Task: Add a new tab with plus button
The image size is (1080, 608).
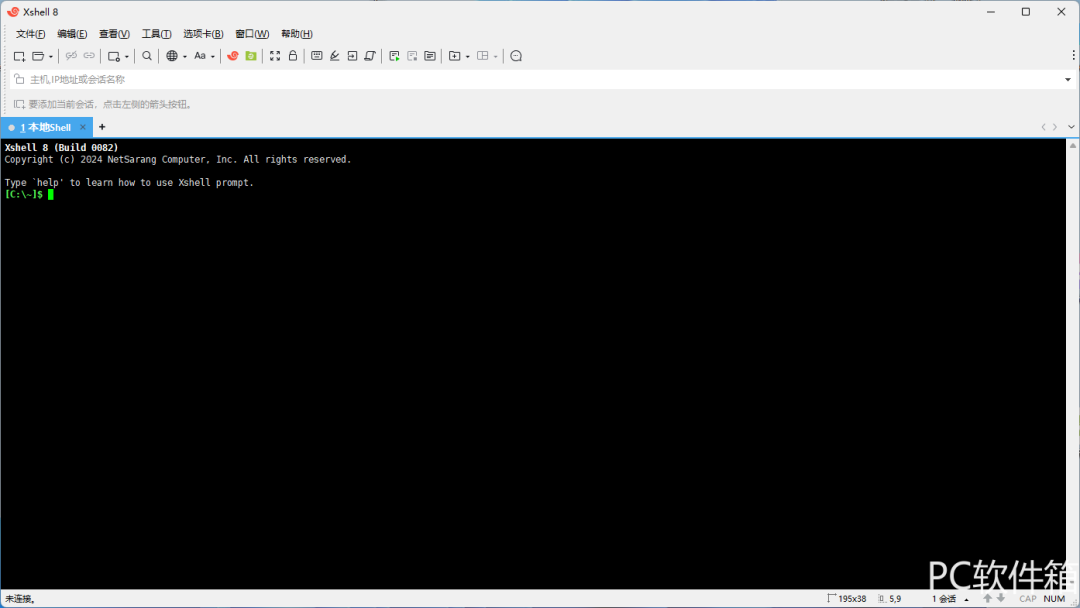Action: point(102,127)
